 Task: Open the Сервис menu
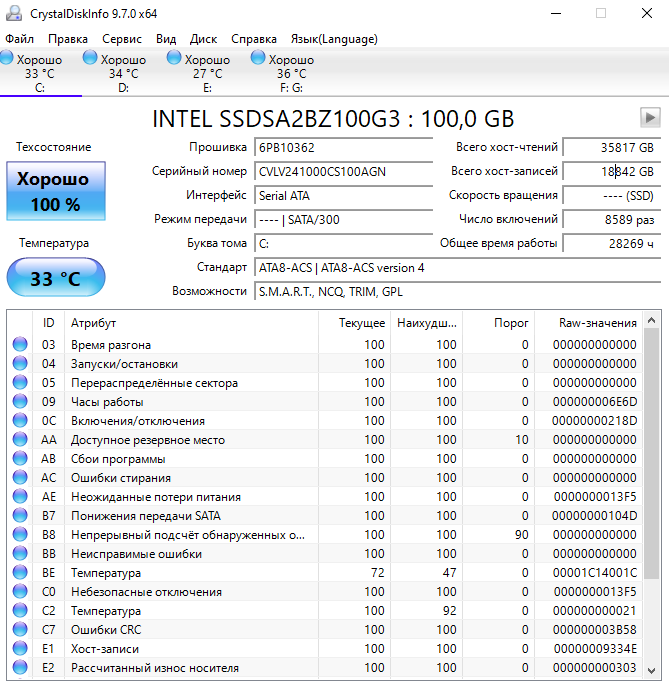tap(121, 39)
